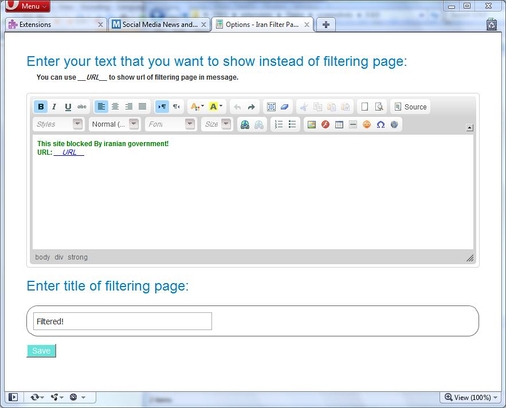This screenshot has width=506, height=408.
Task: Remove the link with Unlink
Action: [259, 124]
